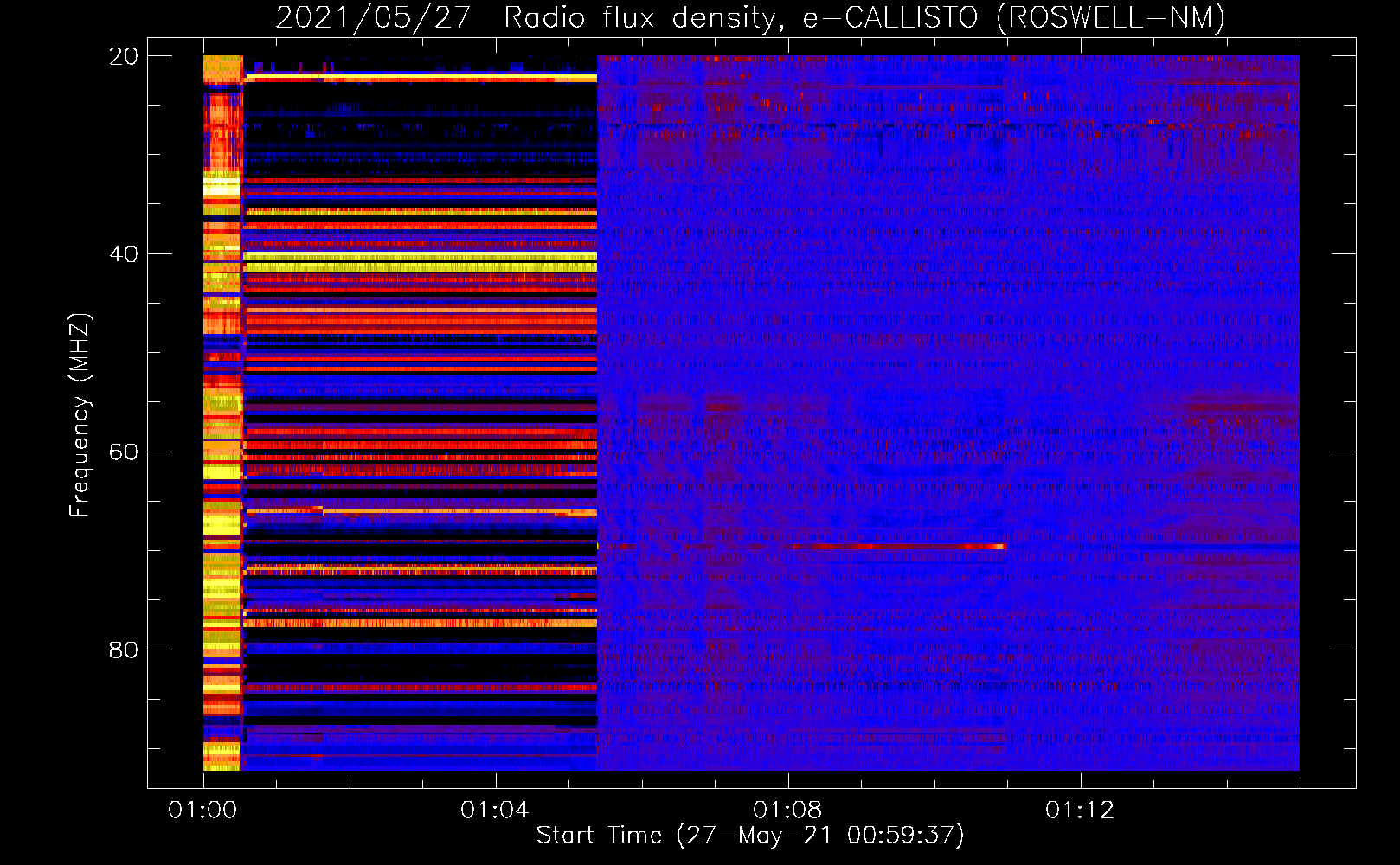Viewport: 1400px width, 865px height.
Task: Click the 40 frequency tick label
Action: point(124,254)
